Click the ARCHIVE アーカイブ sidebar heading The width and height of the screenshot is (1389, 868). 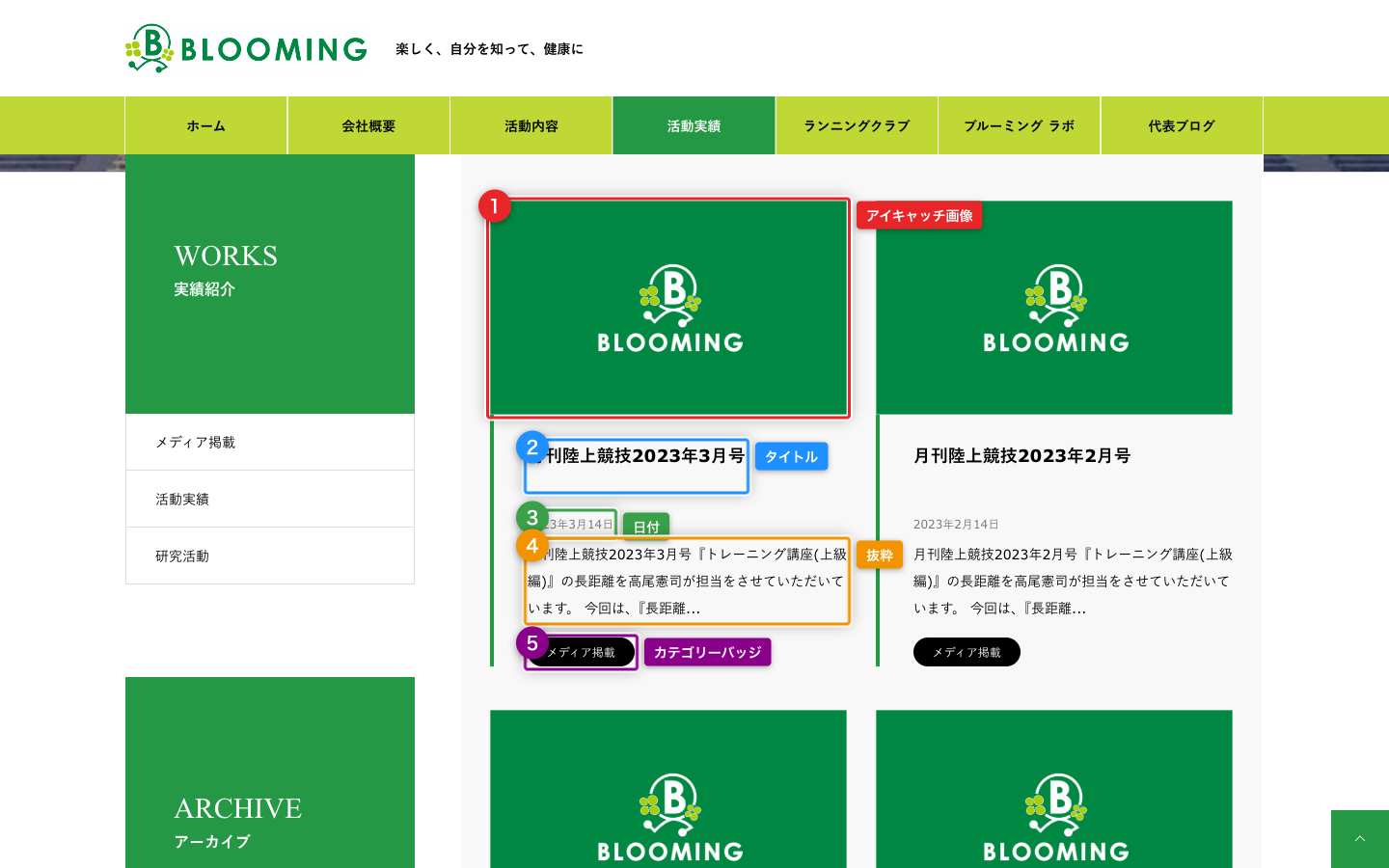tap(238, 823)
